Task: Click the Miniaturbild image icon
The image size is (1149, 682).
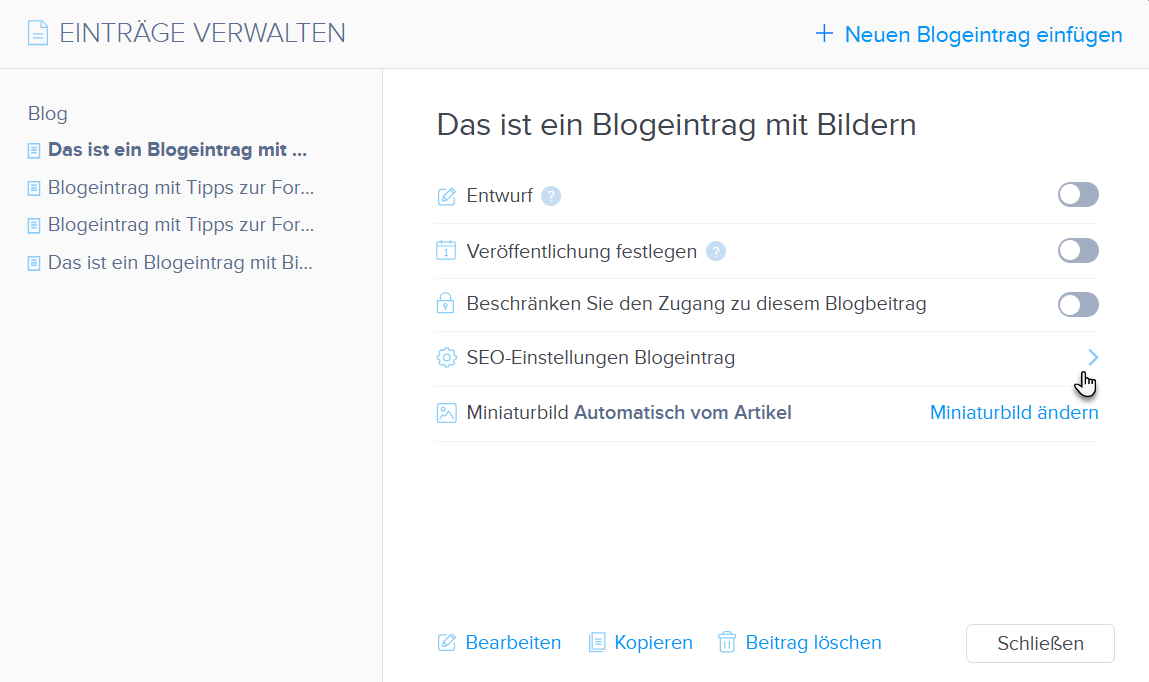Action: [446, 413]
